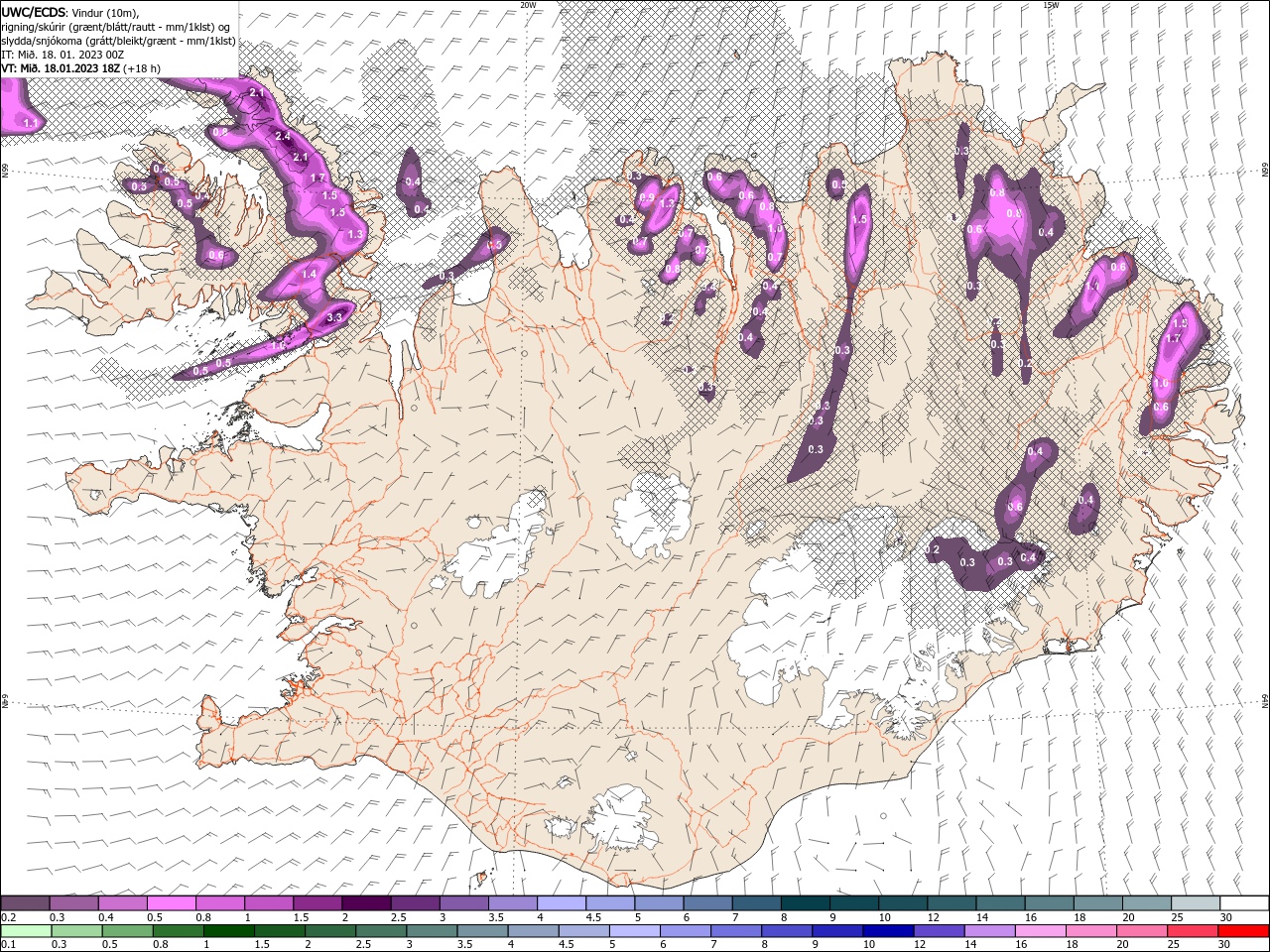This screenshot has width=1270, height=952.
Task: Pick the lower legend red swatch at 30
Action: coord(1243,931)
